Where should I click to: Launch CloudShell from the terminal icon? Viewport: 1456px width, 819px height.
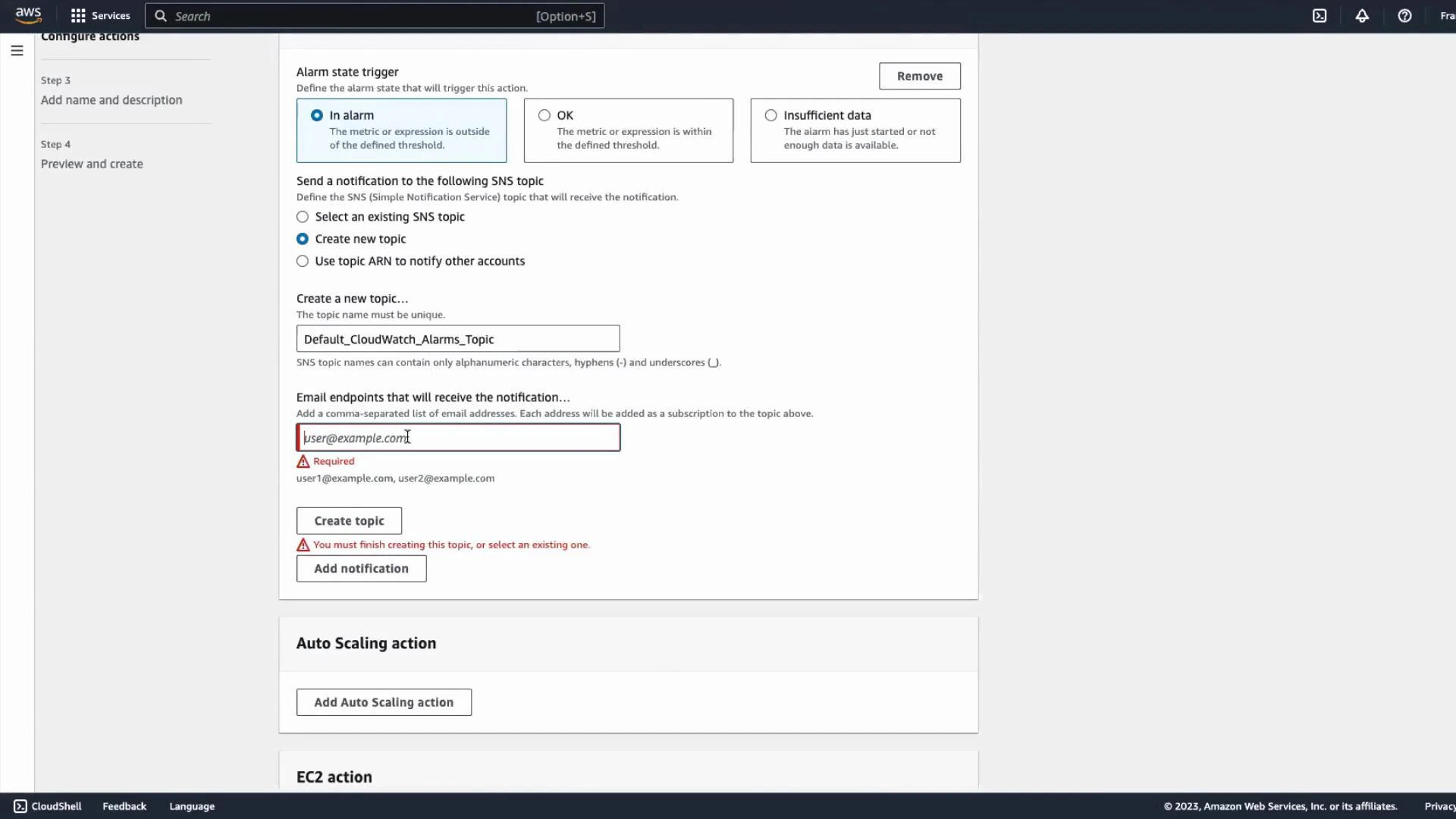pyautogui.click(x=1319, y=15)
